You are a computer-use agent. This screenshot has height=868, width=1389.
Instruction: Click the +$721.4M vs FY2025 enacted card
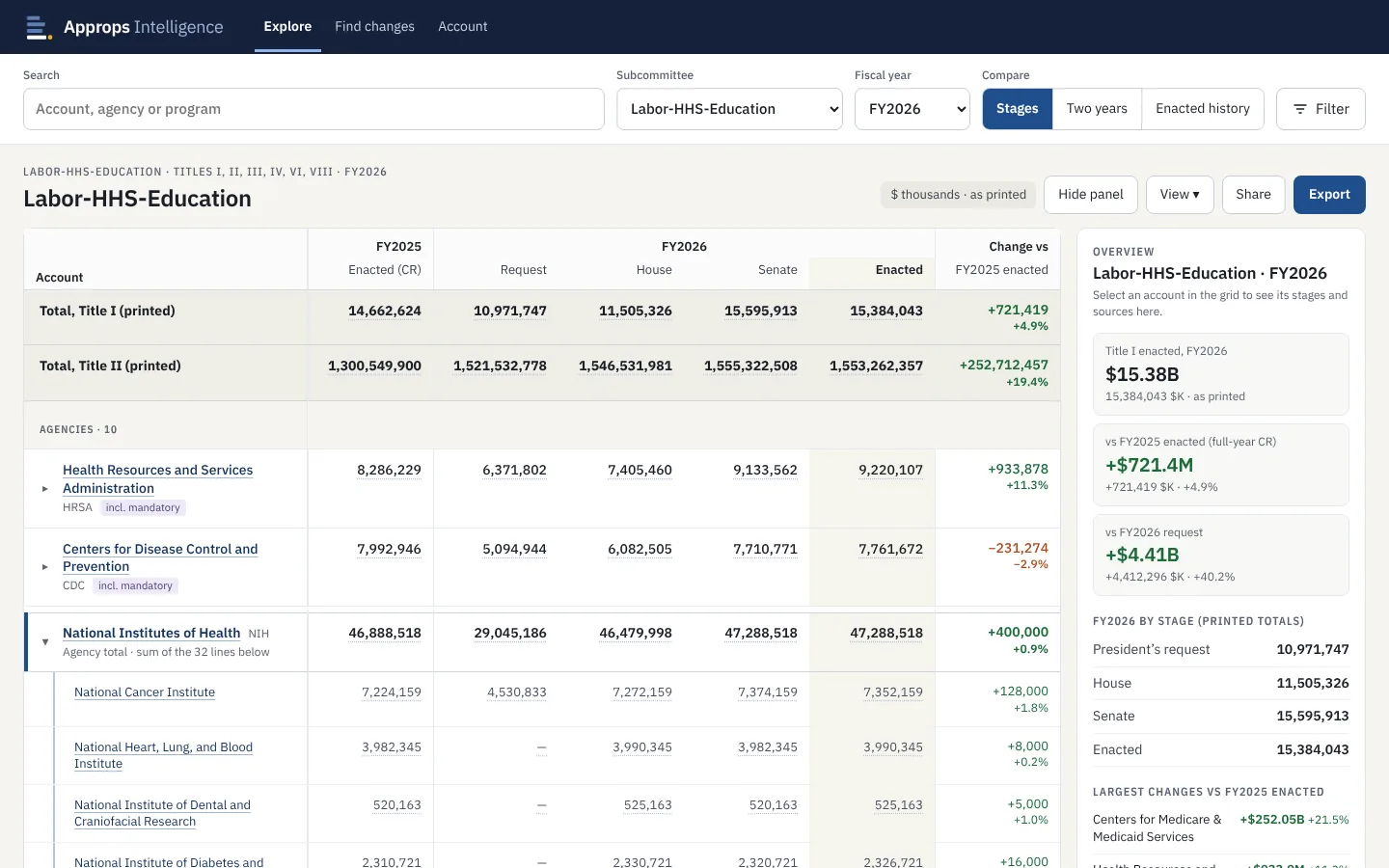tap(1221, 465)
